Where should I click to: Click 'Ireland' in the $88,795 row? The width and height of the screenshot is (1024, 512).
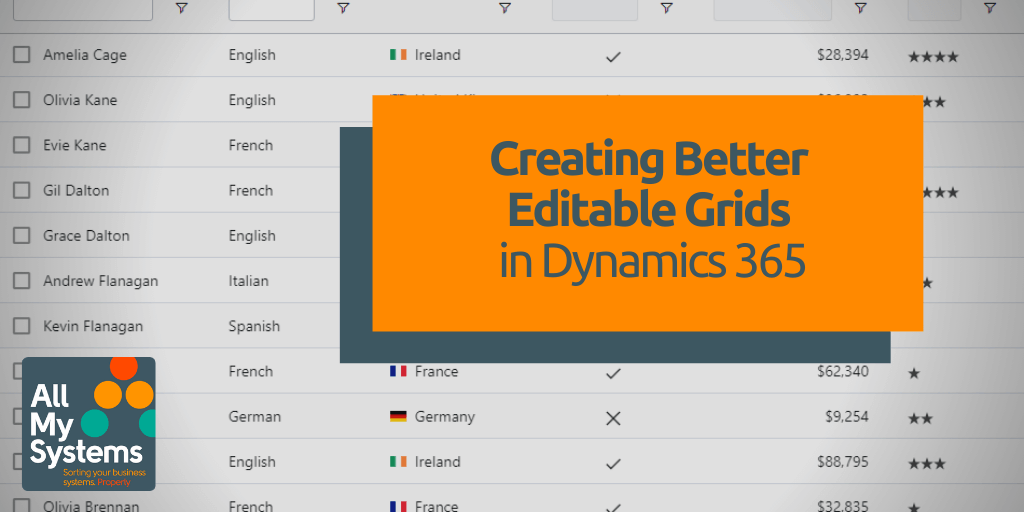[x=438, y=462]
